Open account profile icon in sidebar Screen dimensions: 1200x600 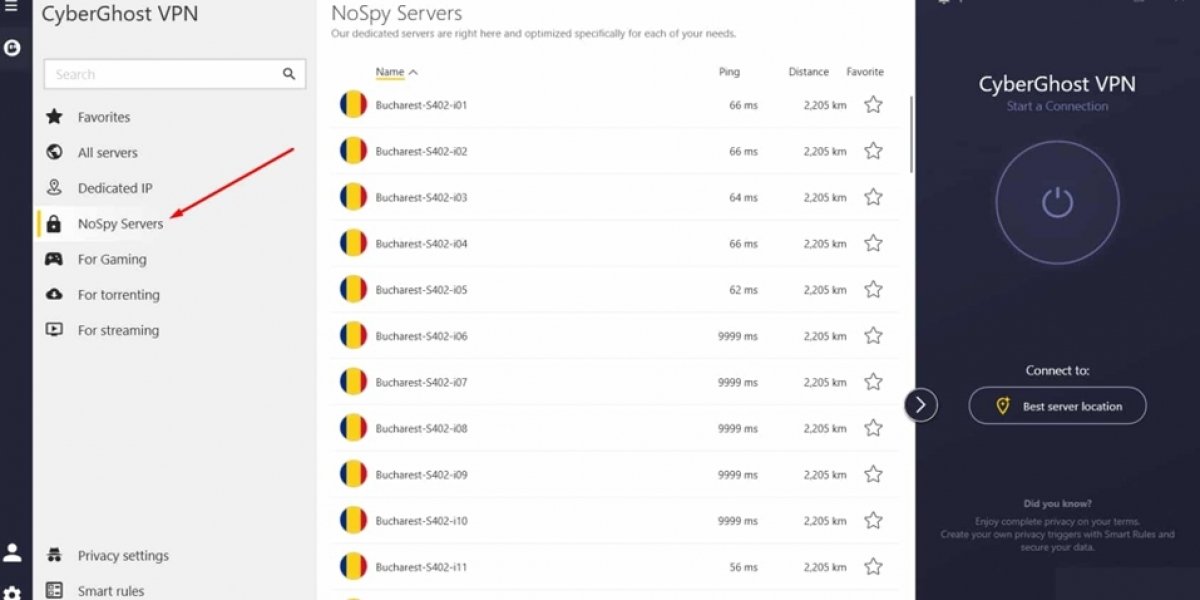coord(12,552)
